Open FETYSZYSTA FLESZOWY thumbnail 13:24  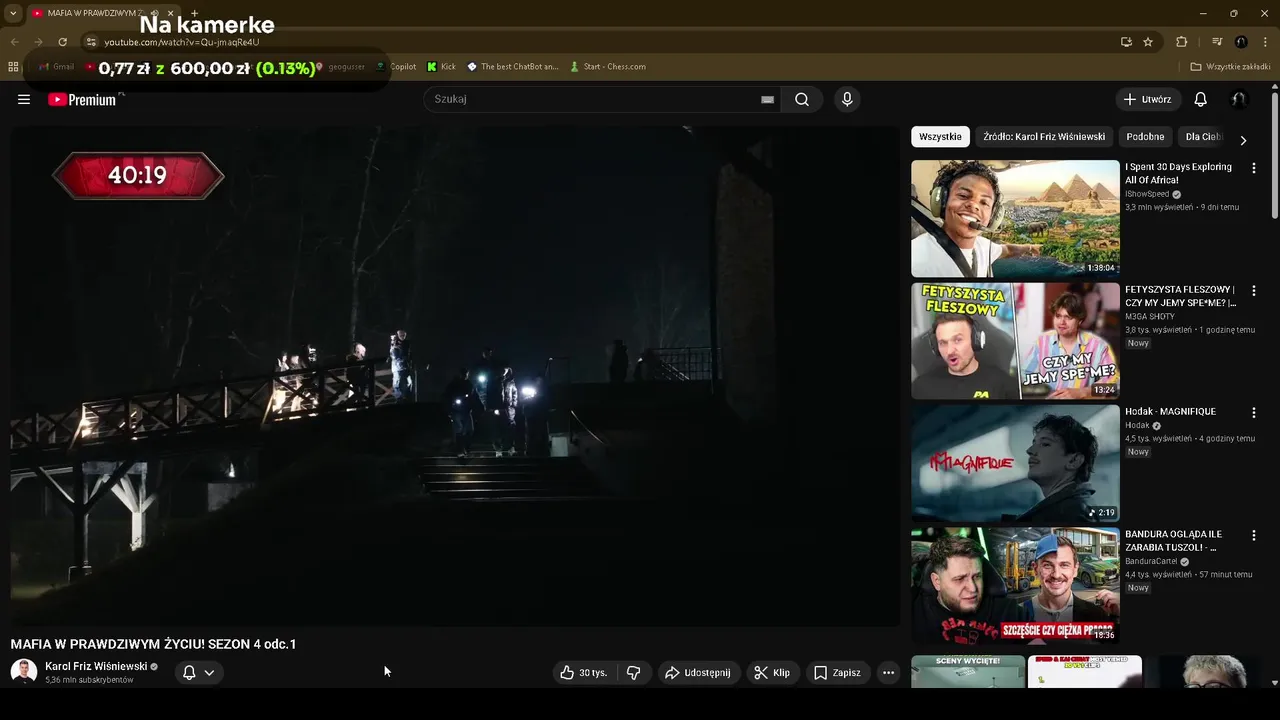tap(1015, 341)
